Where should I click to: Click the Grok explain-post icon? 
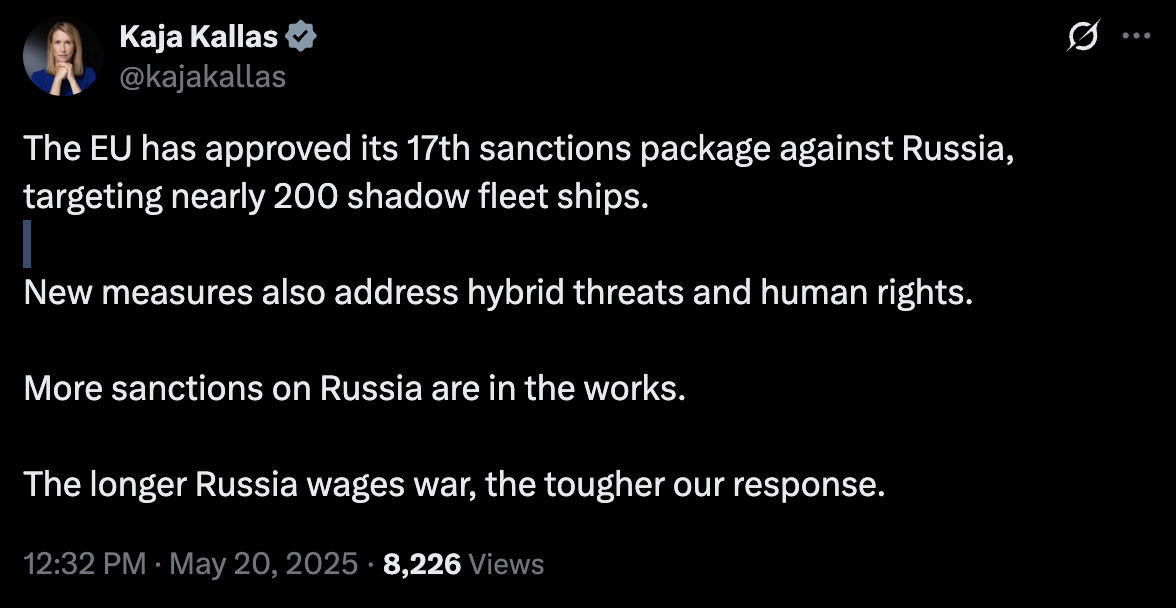(x=1083, y=37)
